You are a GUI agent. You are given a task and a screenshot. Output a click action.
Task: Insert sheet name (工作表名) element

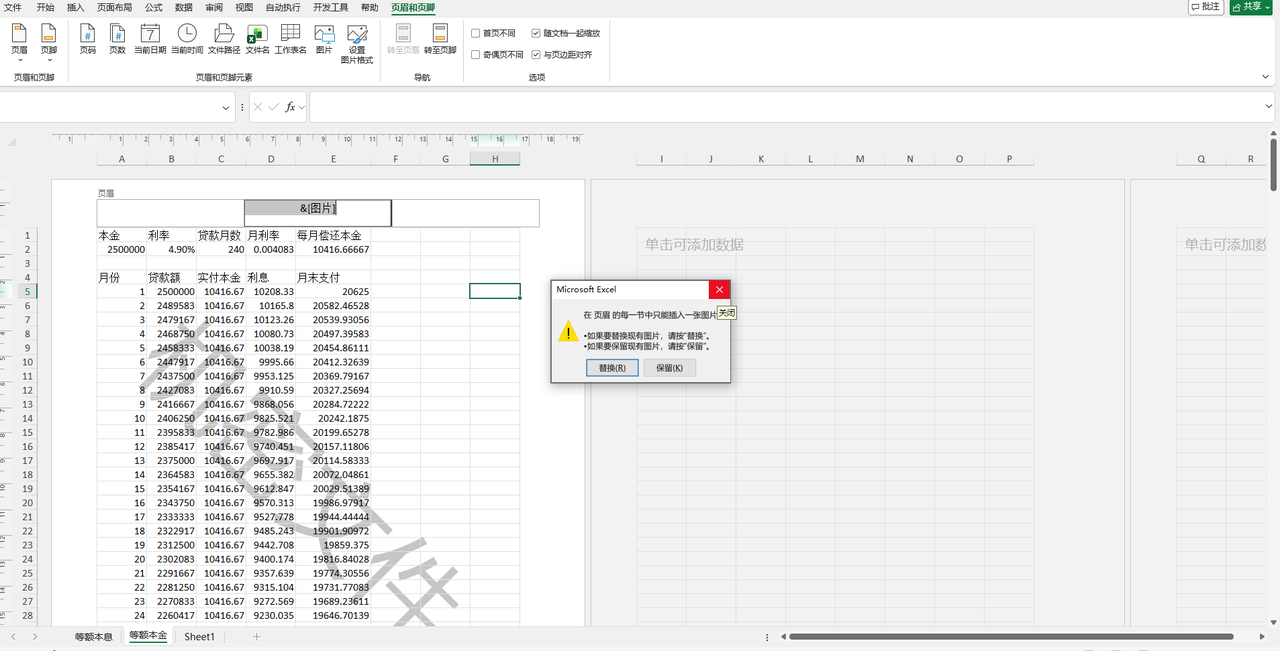[291, 38]
